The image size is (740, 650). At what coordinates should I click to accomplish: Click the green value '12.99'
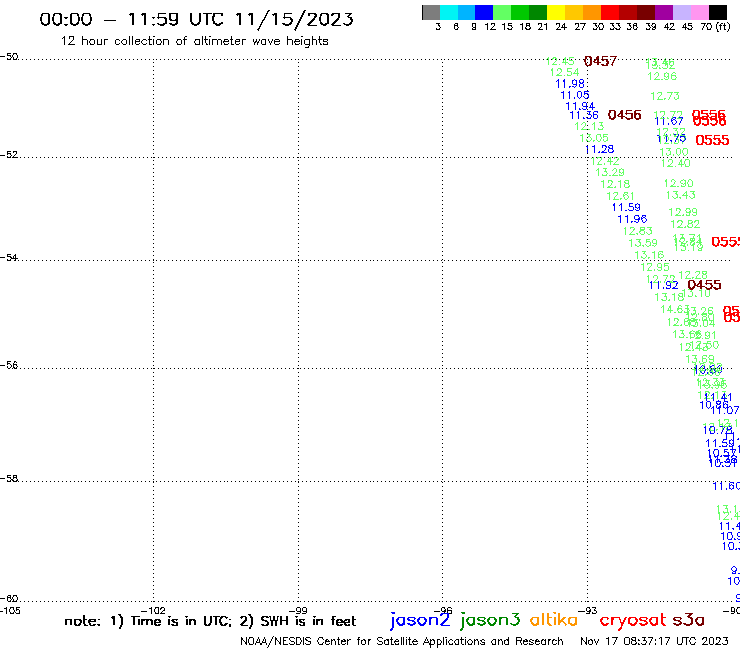point(683,212)
